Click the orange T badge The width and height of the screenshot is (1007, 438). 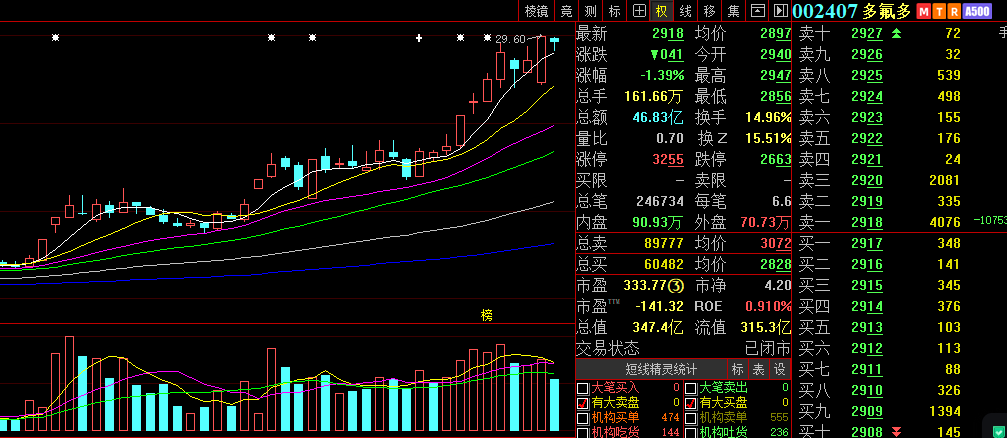click(939, 11)
